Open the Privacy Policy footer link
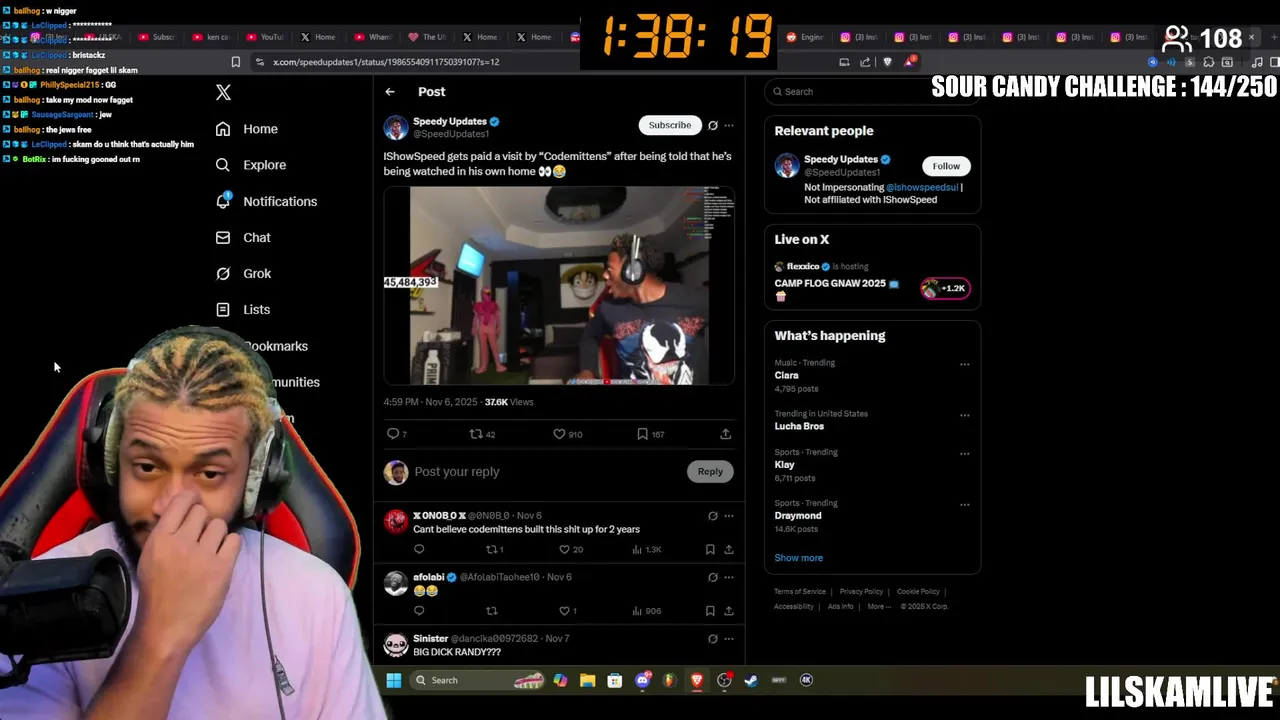 tap(861, 592)
